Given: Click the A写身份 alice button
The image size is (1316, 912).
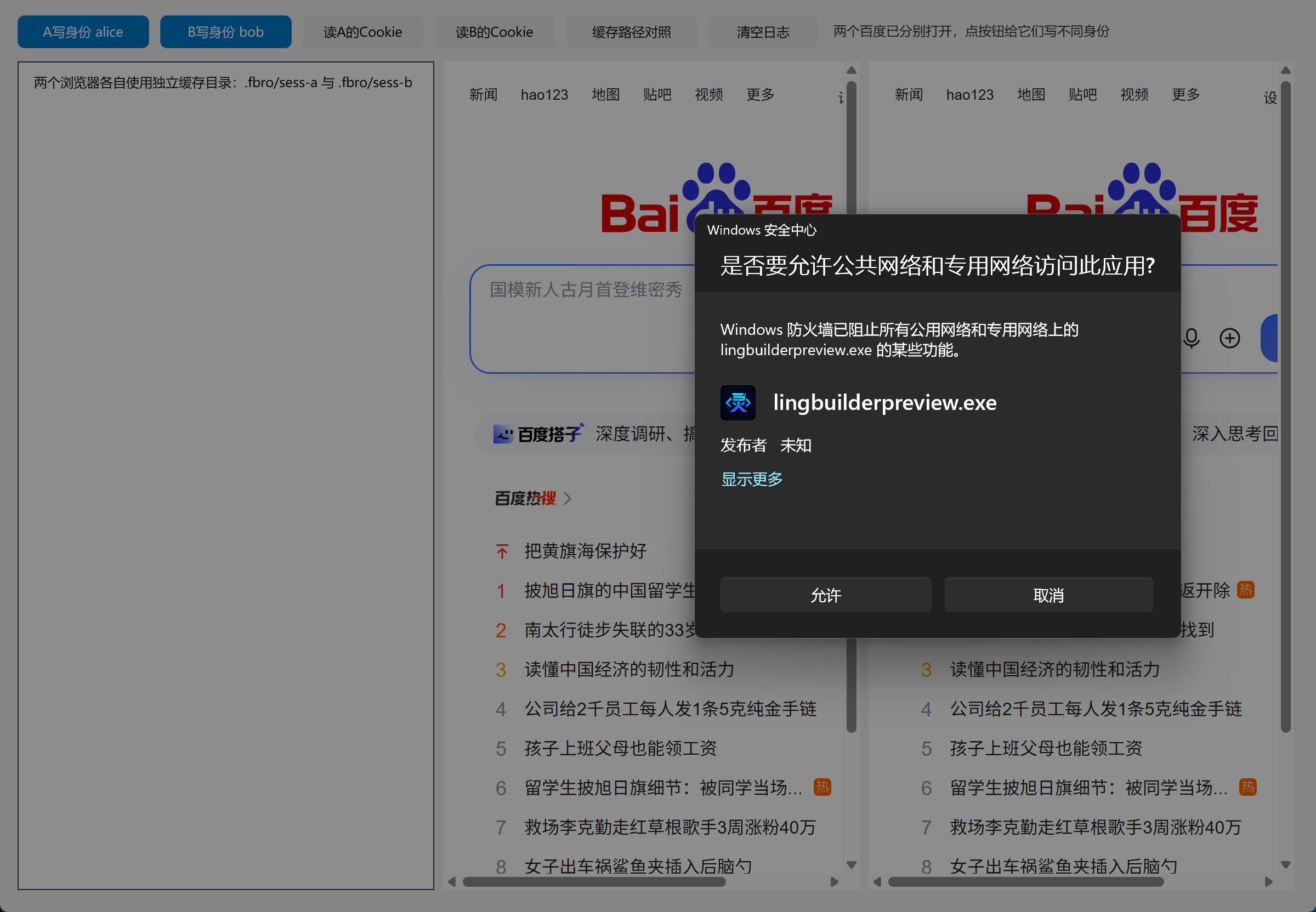Looking at the screenshot, I should pos(83,32).
